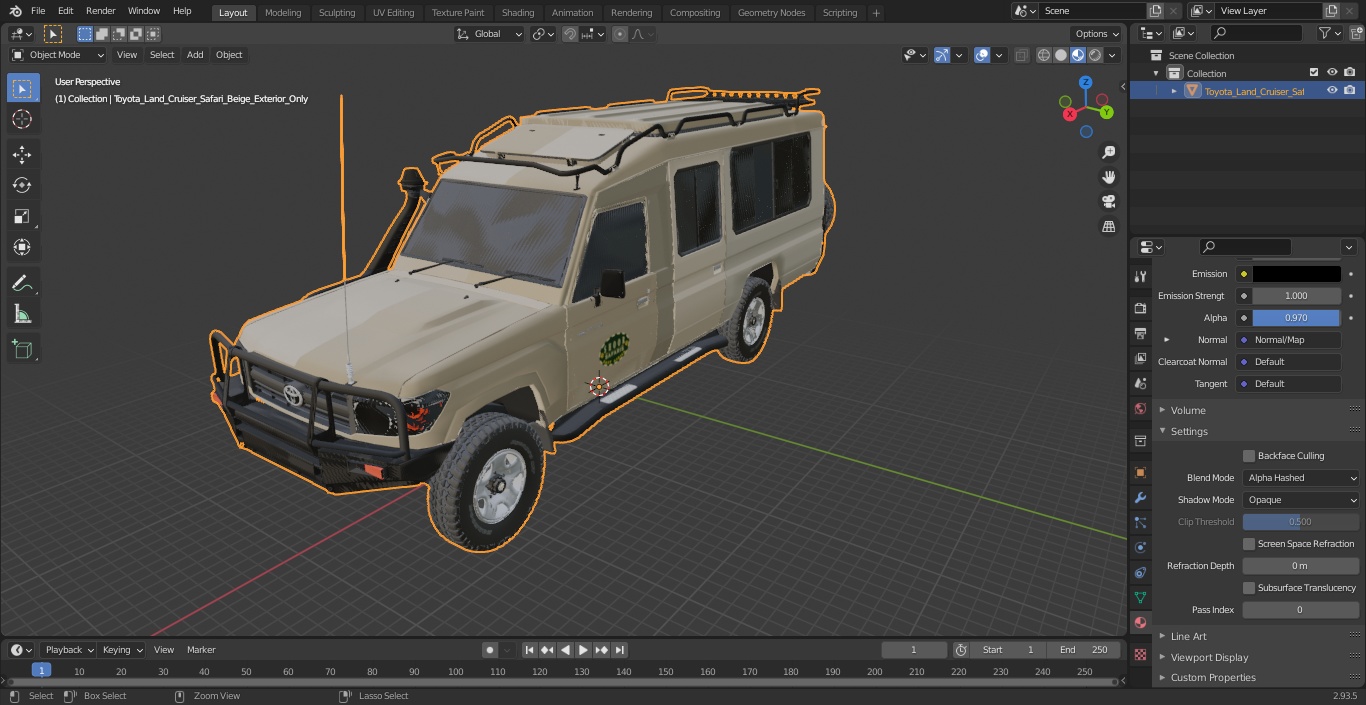Switch to the UV Editing workspace tab

coord(393,13)
